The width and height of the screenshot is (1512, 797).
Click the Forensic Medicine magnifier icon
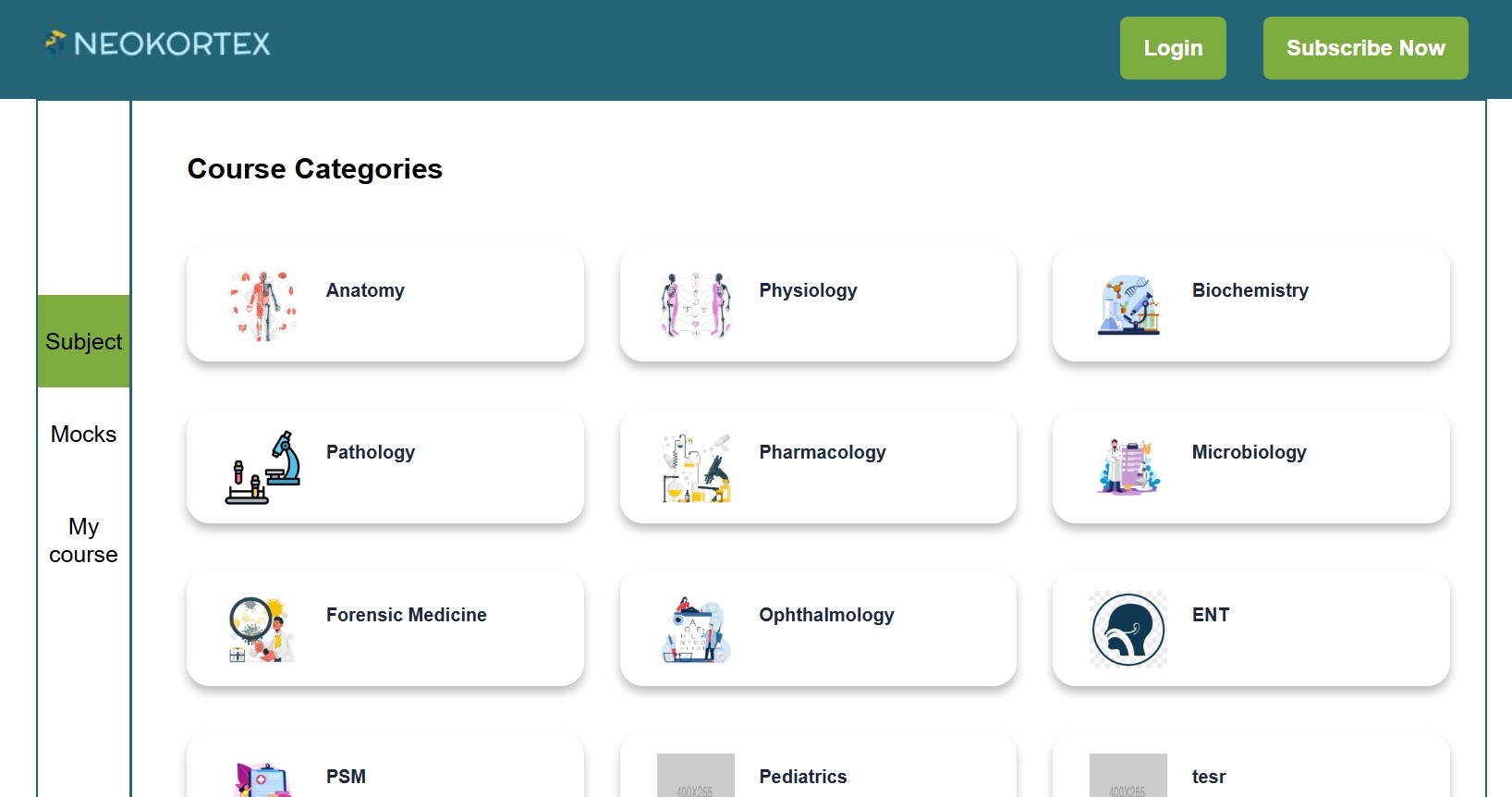coord(263,630)
